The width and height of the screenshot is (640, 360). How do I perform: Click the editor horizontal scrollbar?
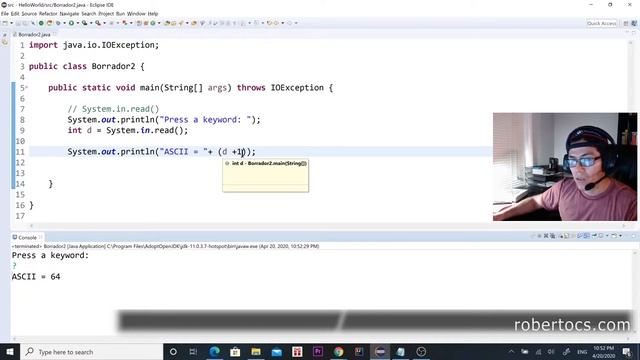pyautogui.click(x=327, y=225)
